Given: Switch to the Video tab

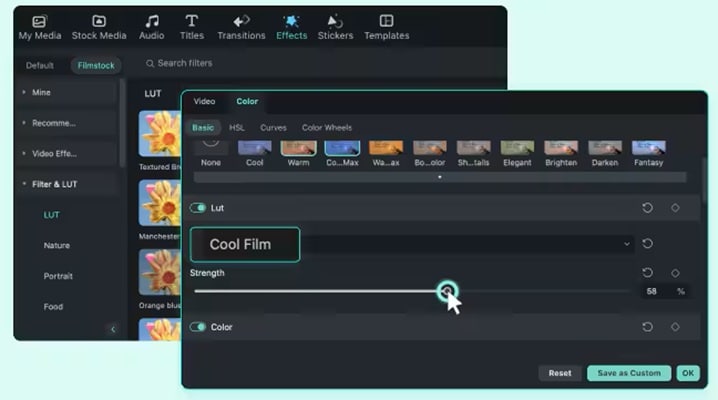Looking at the screenshot, I should [x=204, y=102].
